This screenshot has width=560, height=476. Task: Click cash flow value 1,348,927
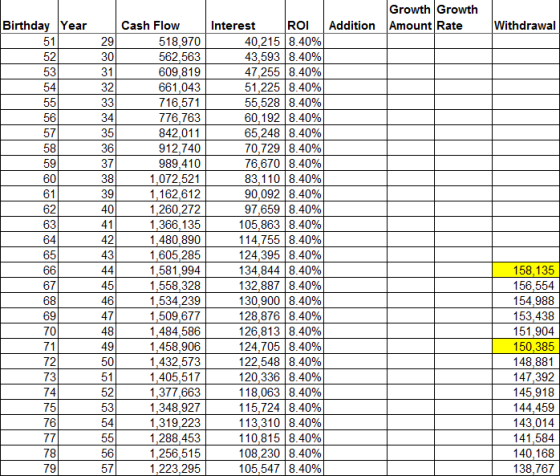point(175,407)
